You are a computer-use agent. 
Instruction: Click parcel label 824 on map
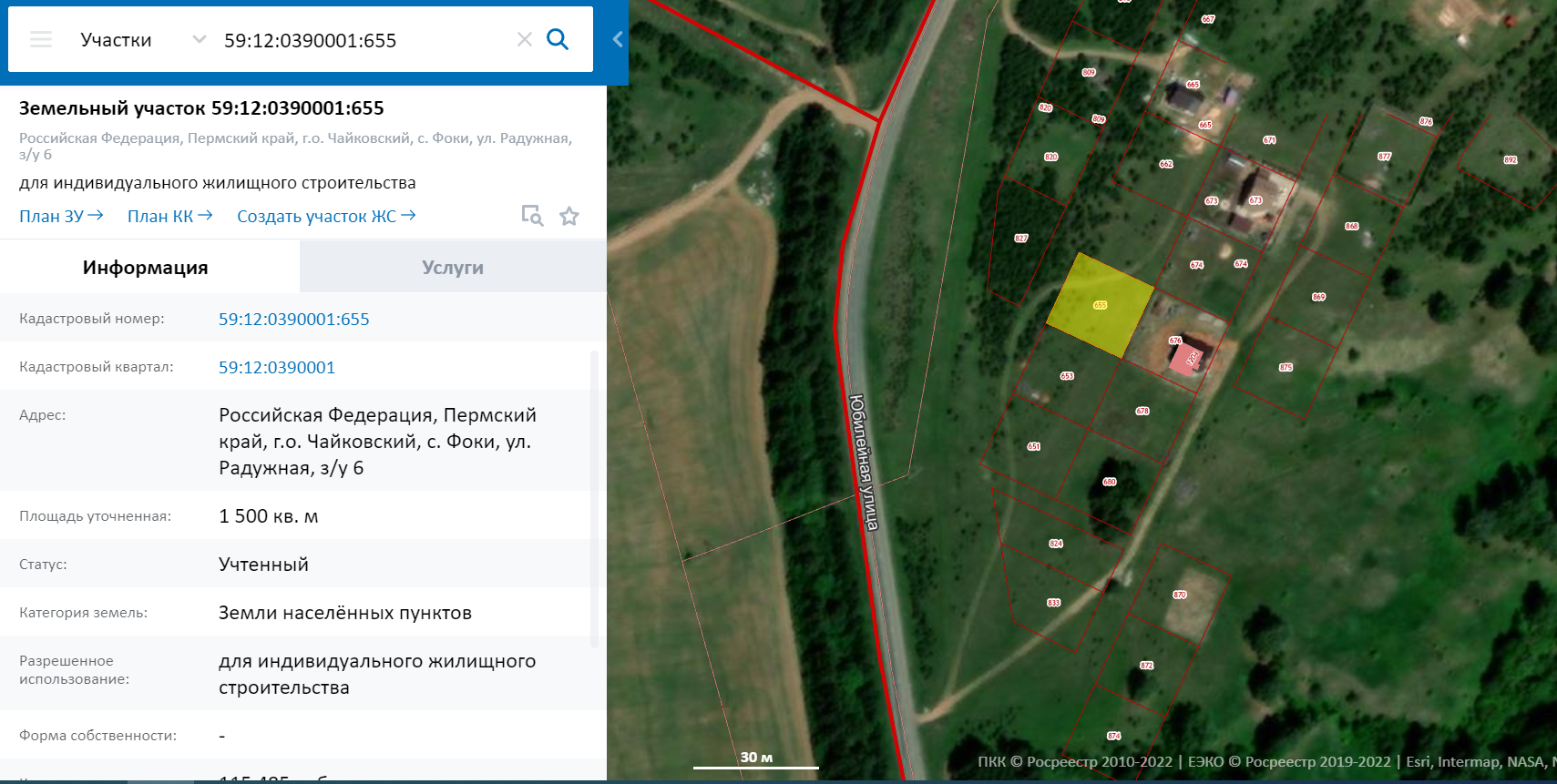1056,544
